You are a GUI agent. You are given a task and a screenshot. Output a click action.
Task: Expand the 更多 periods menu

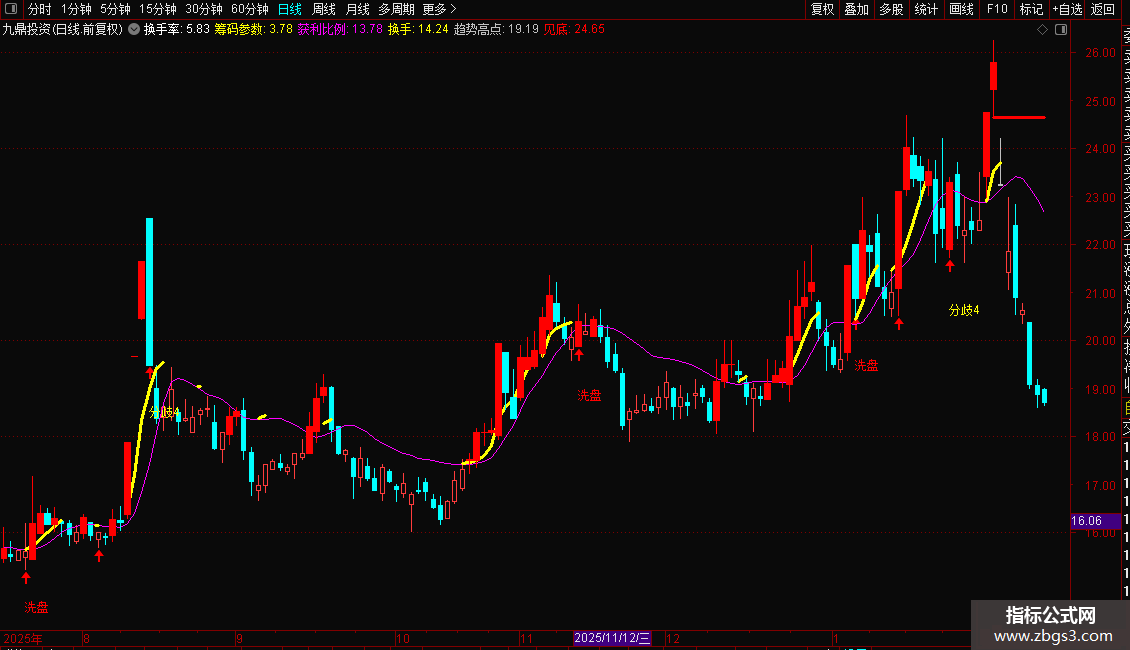click(440, 9)
